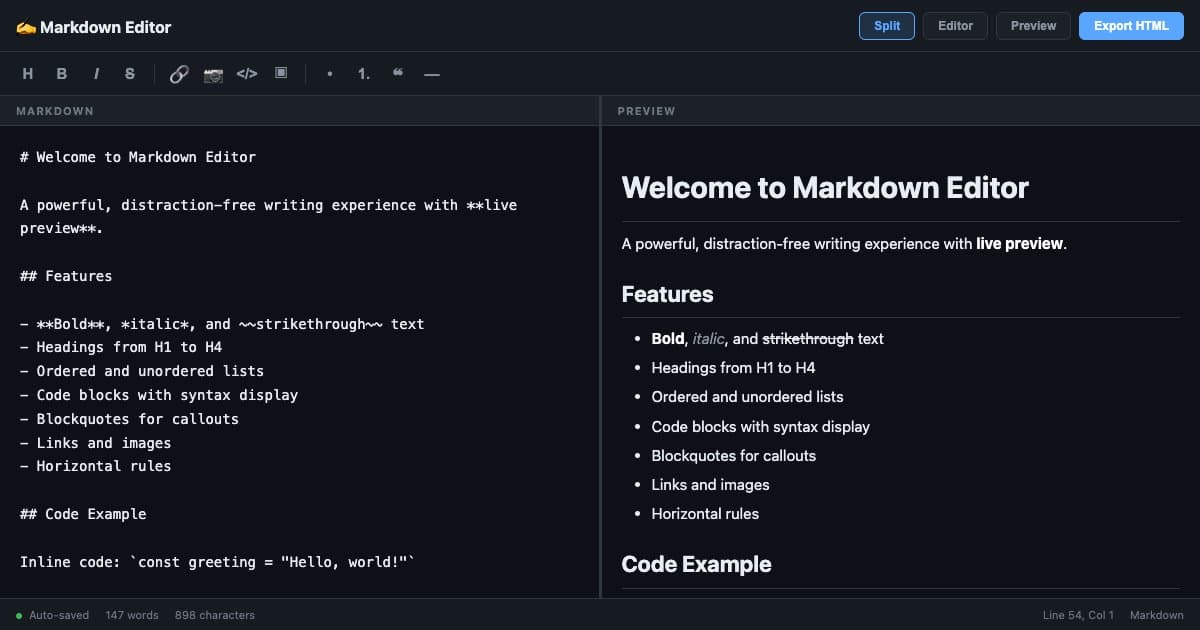Click the struck-through 'strikethrough' word in the preview
This screenshot has width=1200, height=630.
[x=808, y=339]
